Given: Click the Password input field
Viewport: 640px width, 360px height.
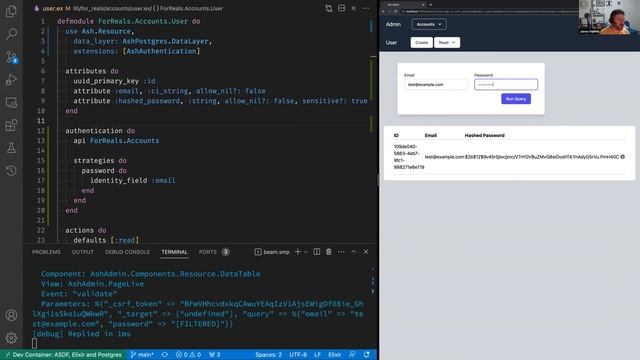Looking at the screenshot, I should point(506,84).
